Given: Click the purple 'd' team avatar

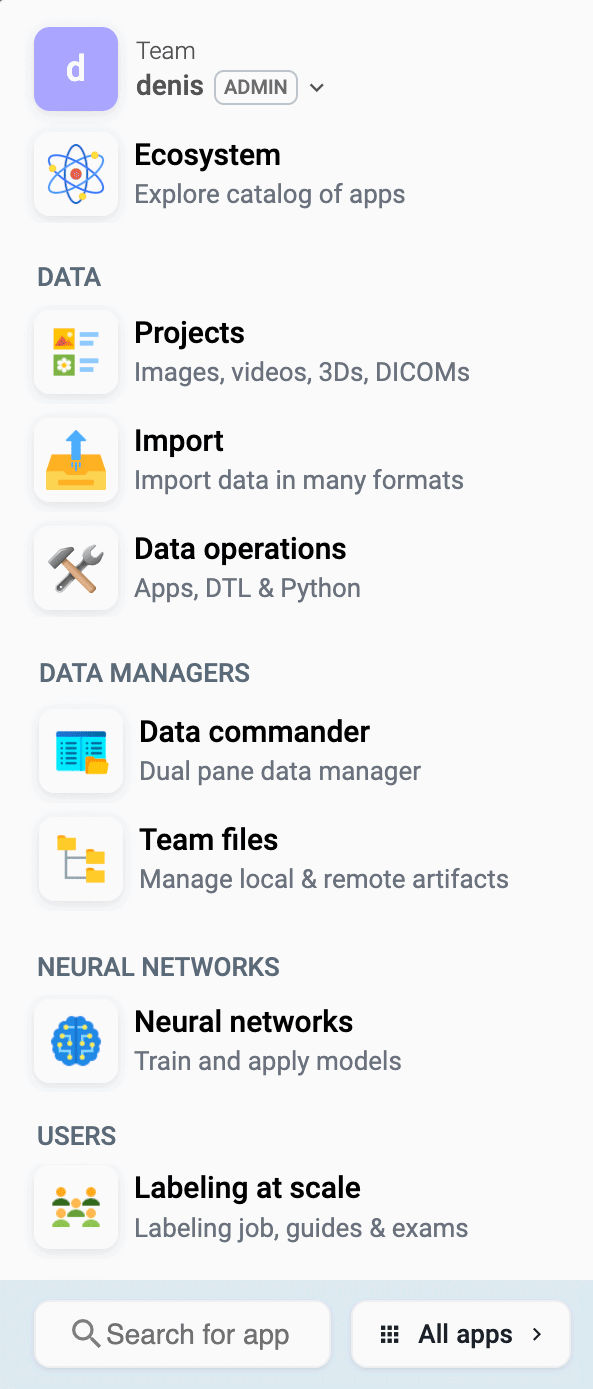Looking at the screenshot, I should click(x=76, y=69).
